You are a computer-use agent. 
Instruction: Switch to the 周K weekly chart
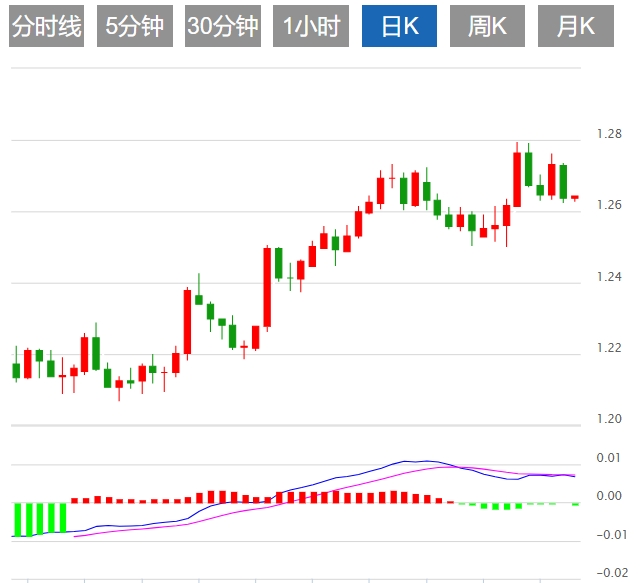(x=487, y=26)
